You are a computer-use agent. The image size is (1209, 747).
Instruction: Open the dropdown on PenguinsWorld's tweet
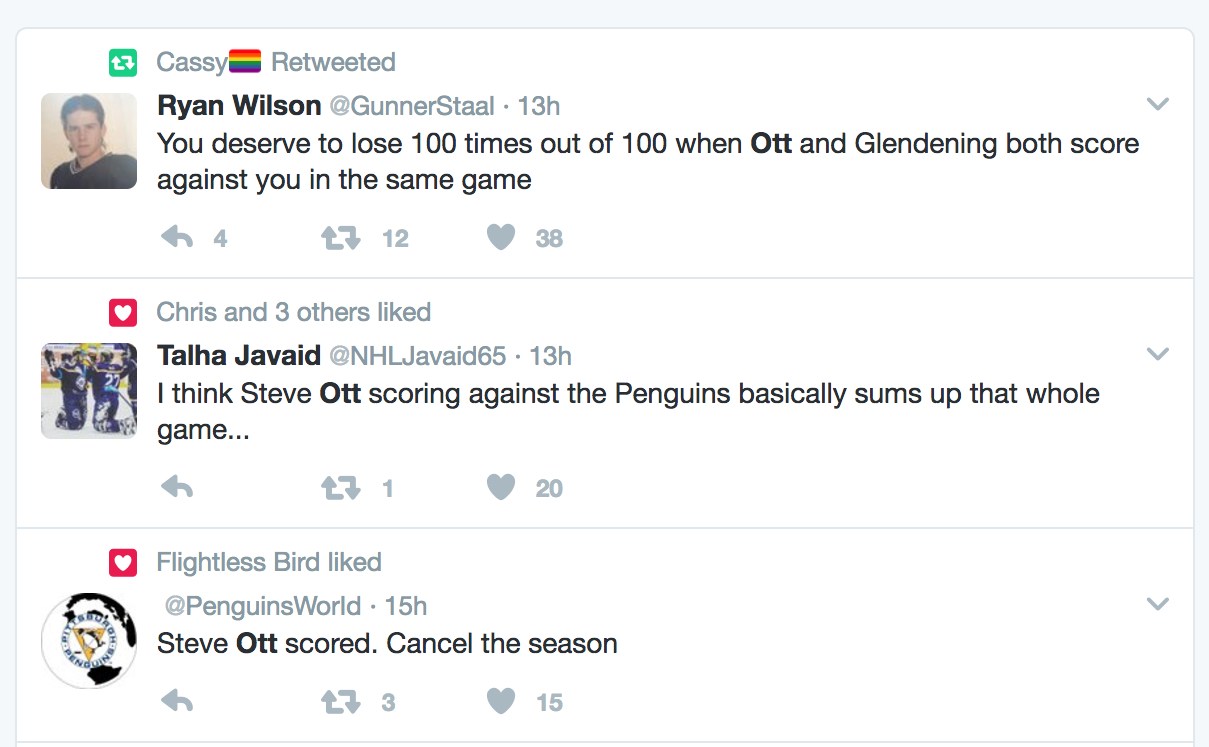coord(1157,604)
